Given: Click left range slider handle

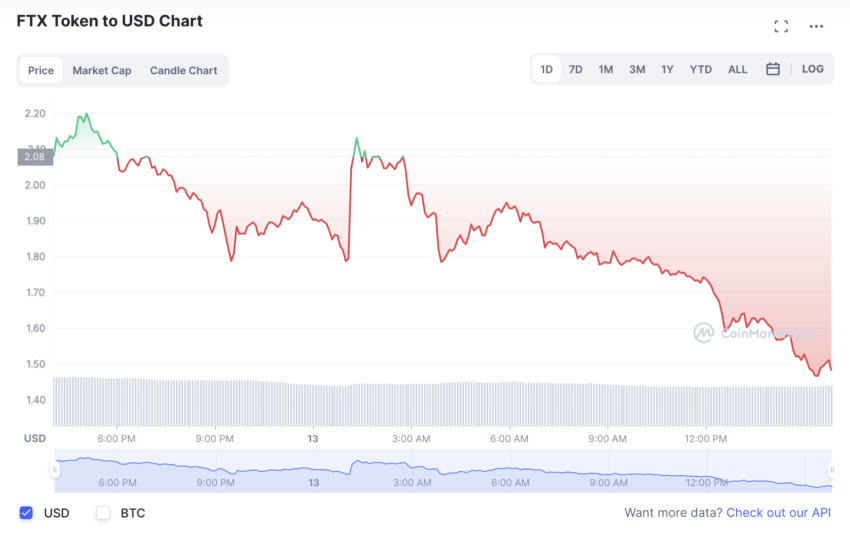Looking at the screenshot, I should [x=54, y=470].
